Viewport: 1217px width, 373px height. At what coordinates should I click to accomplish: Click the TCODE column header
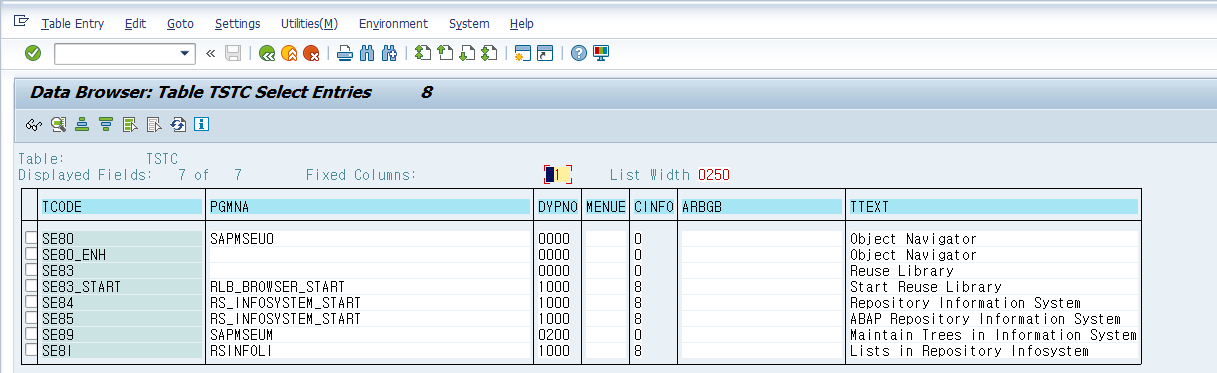[121, 206]
